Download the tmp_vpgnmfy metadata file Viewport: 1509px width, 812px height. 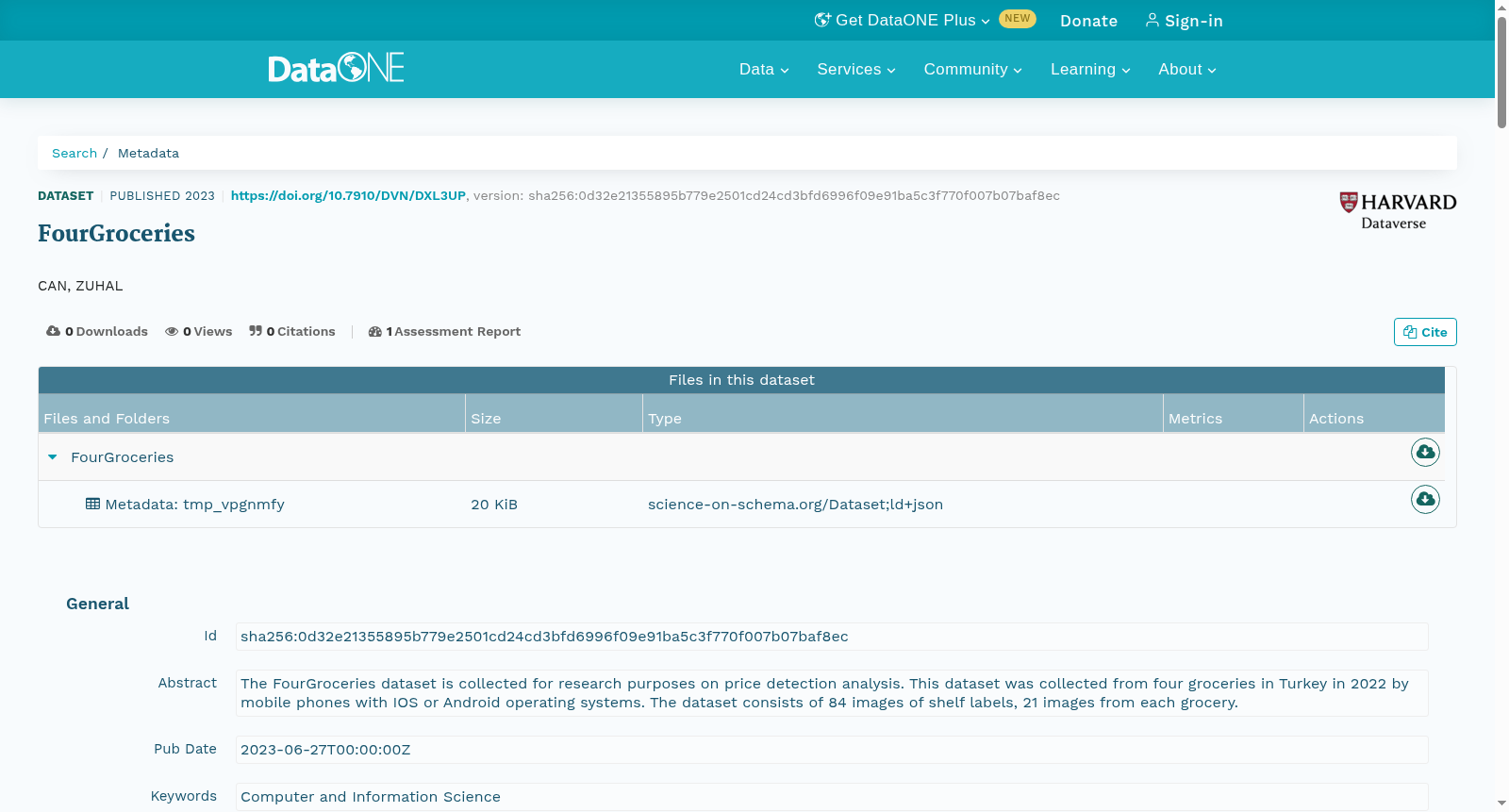click(1425, 499)
